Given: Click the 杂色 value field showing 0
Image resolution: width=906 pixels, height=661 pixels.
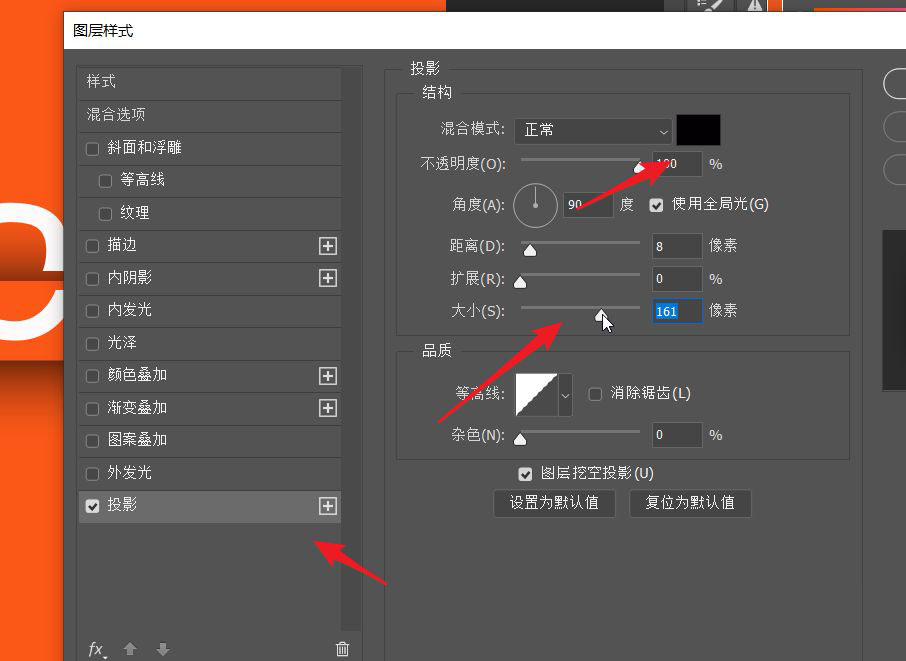Looking at the screenshot, I should click(677, 435).
